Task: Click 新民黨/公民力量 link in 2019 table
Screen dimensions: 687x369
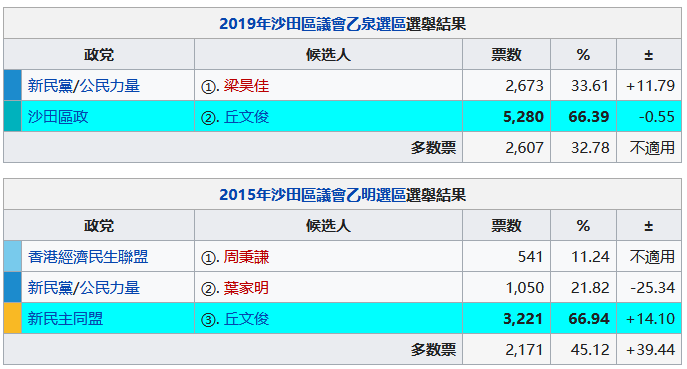Action: click(84, 85)
